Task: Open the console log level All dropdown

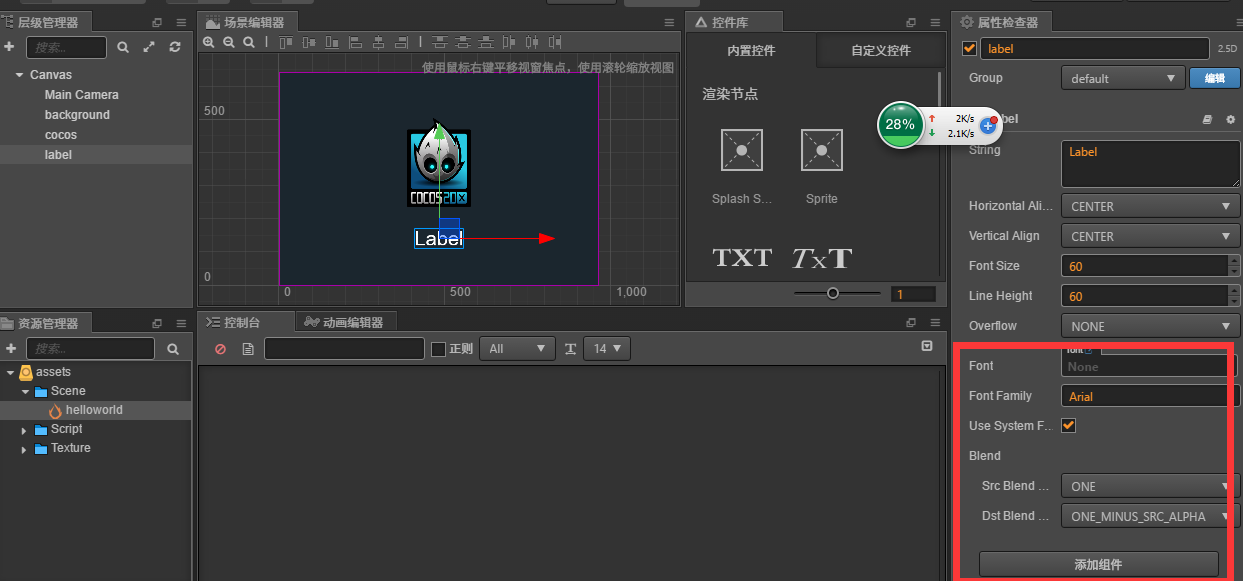Action: [x=517, y=349]
